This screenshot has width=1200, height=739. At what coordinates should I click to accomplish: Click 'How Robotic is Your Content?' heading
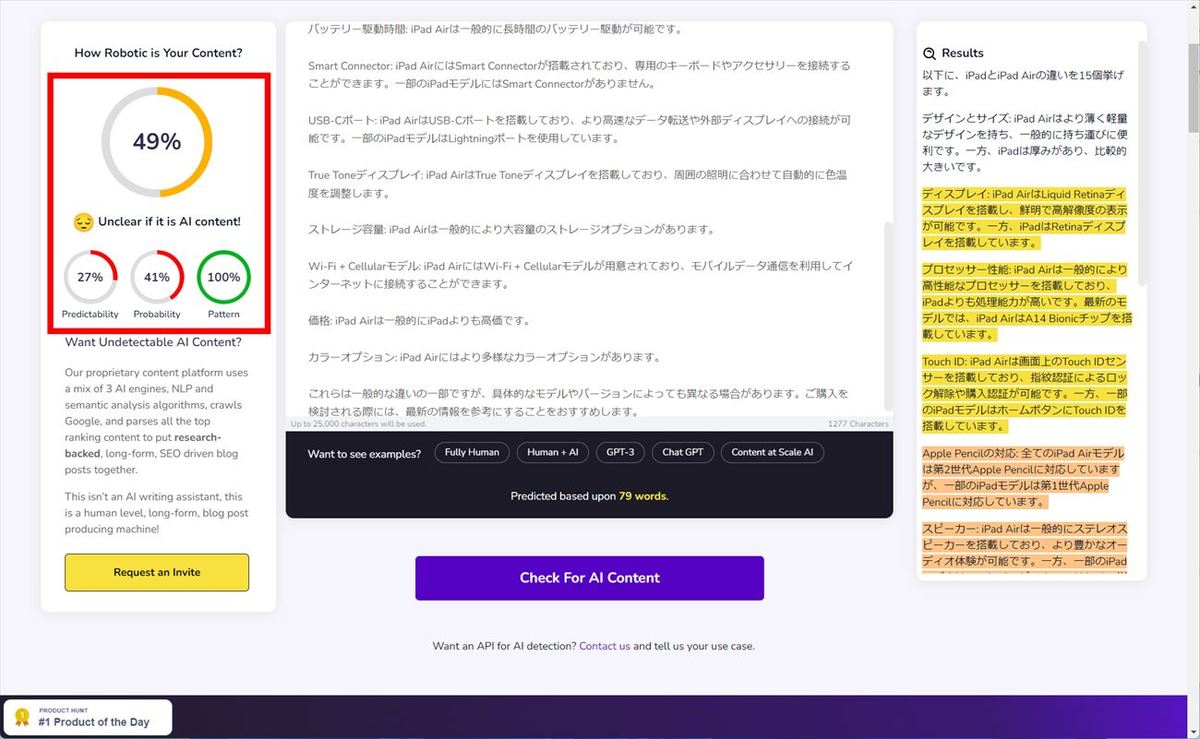click(x=158, y=53)
